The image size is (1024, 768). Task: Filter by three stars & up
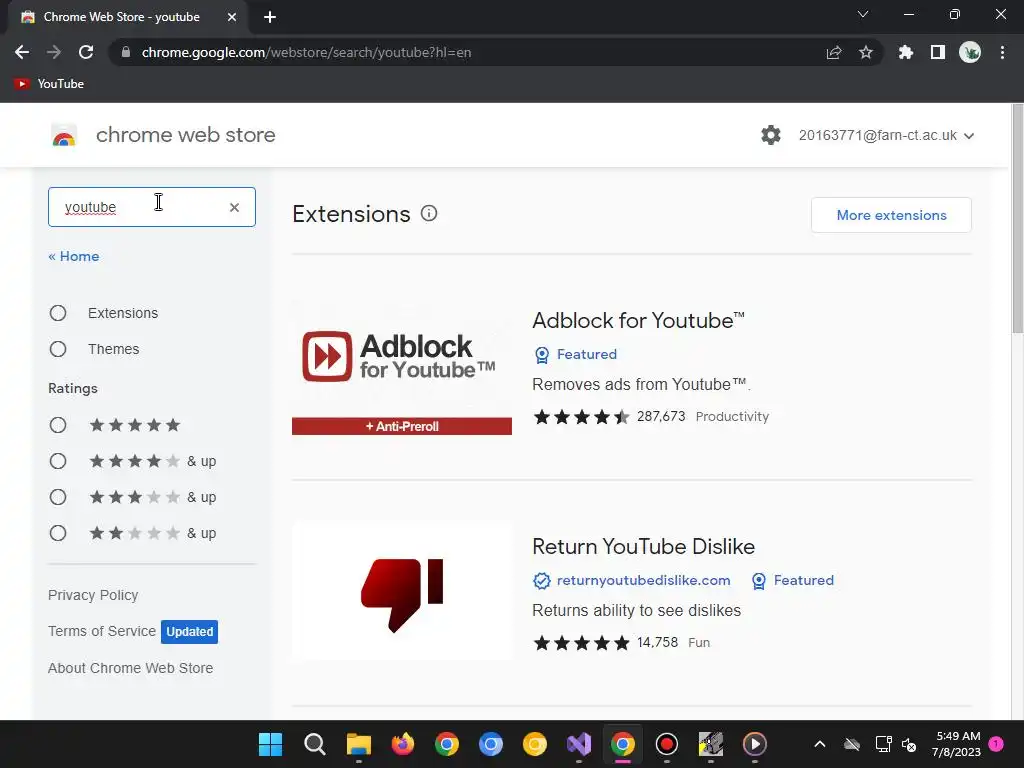58,497
